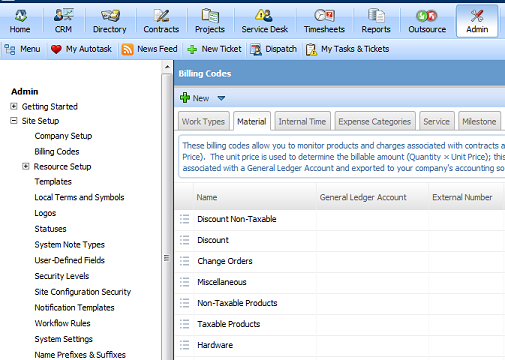Image resolution: width=505 pixels, height=360 pixels.
Task: Open the Home module icon
Action: click(21, 15)
